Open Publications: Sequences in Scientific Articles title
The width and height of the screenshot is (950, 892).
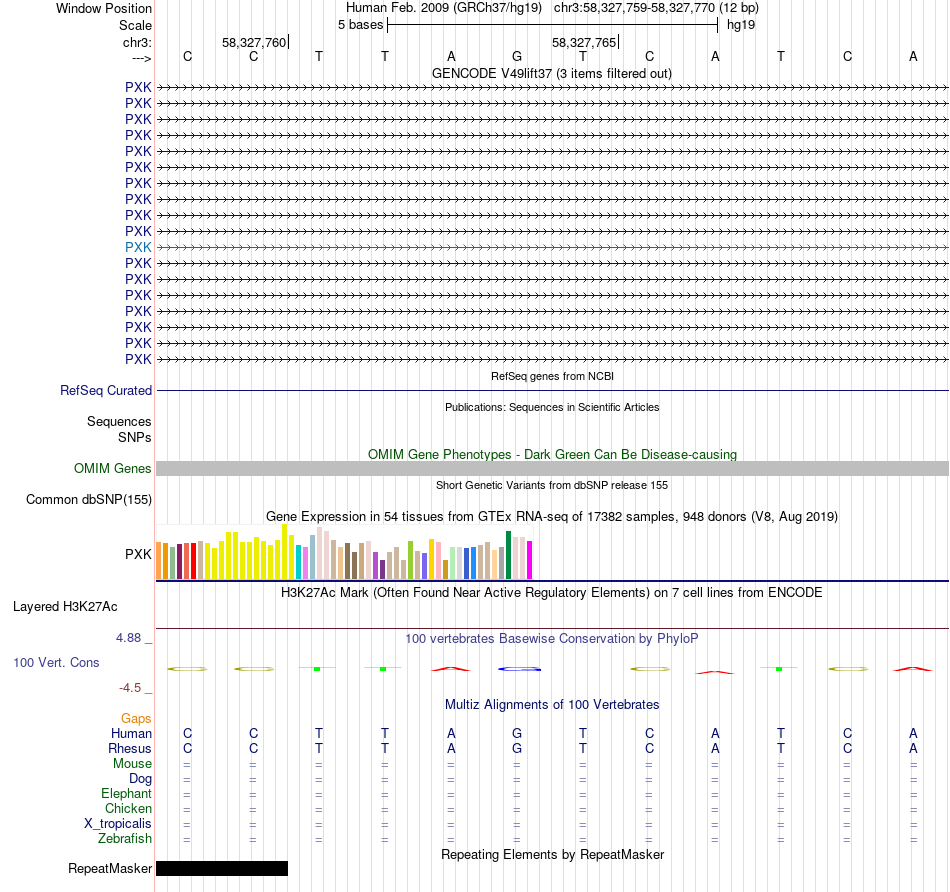[552, 407]
